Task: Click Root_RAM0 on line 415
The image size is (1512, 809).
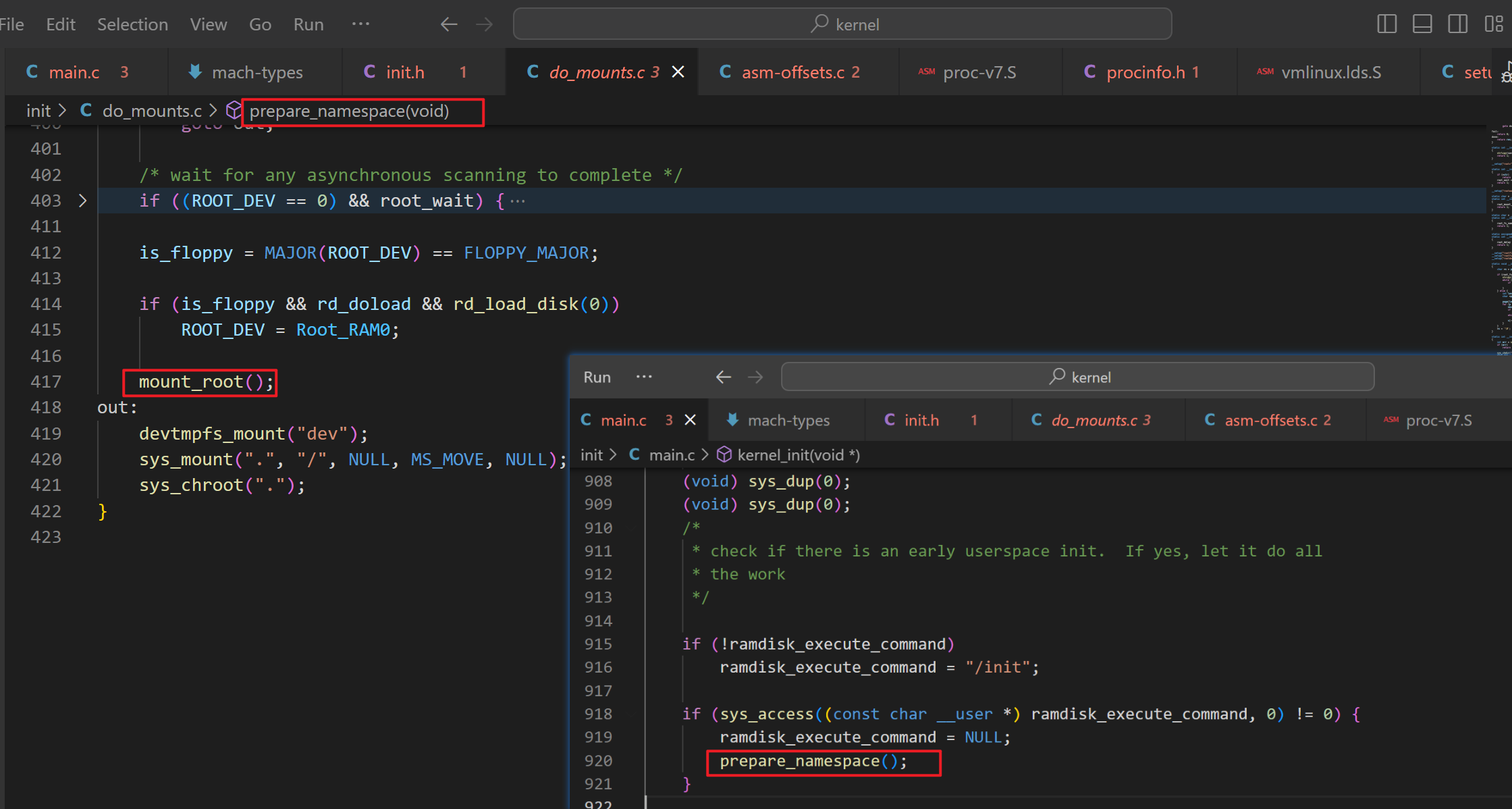Action: point(343,330)
